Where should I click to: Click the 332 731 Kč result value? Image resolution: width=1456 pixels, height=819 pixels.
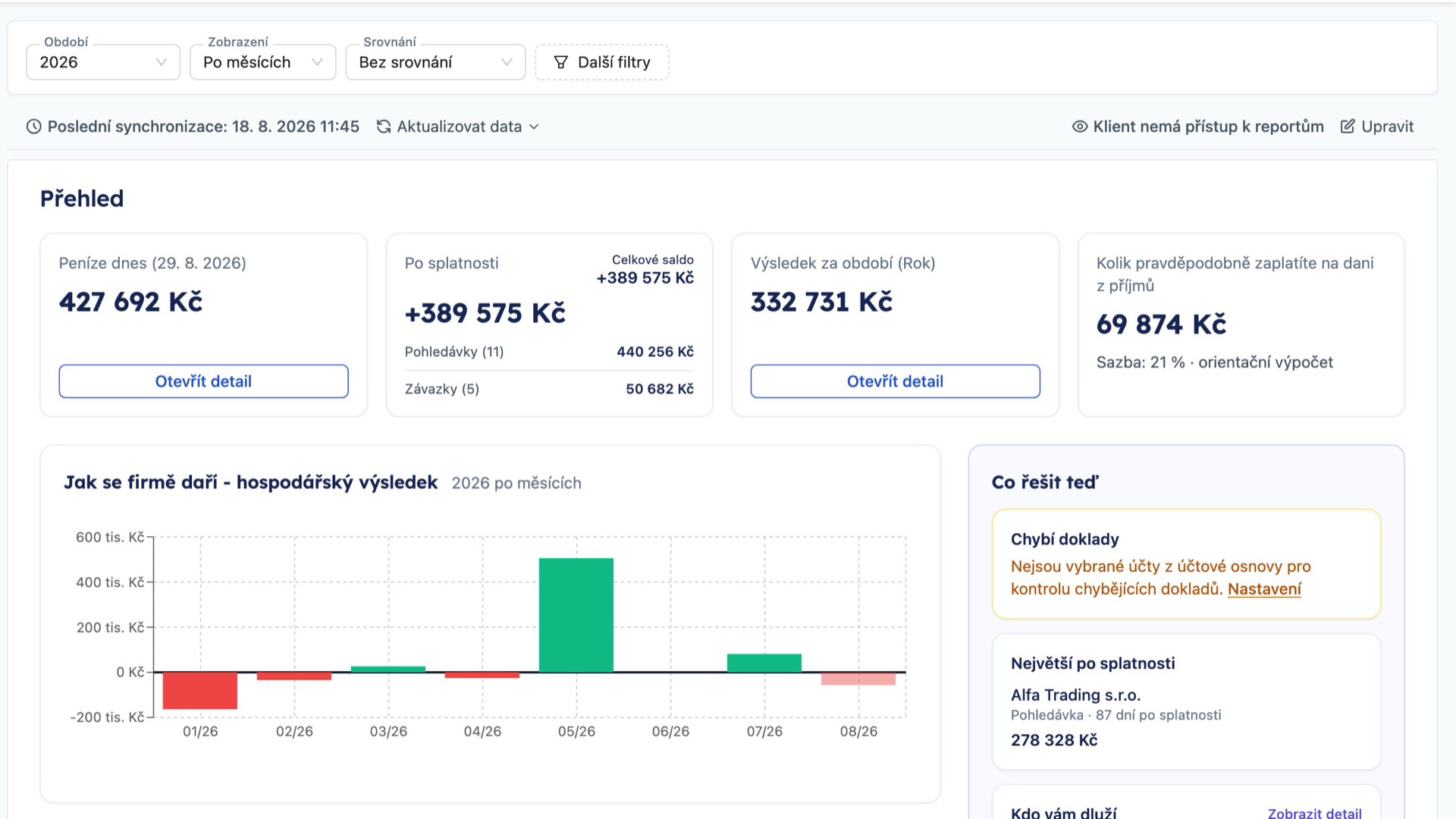tap(821, 302)
